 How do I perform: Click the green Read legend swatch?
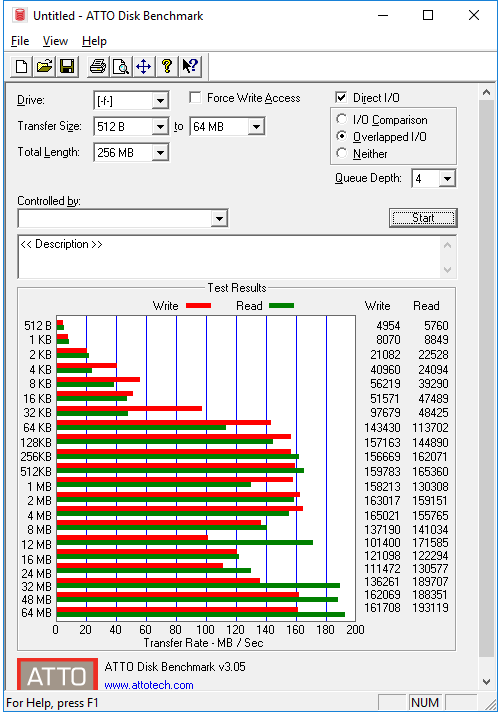[282, 306]
